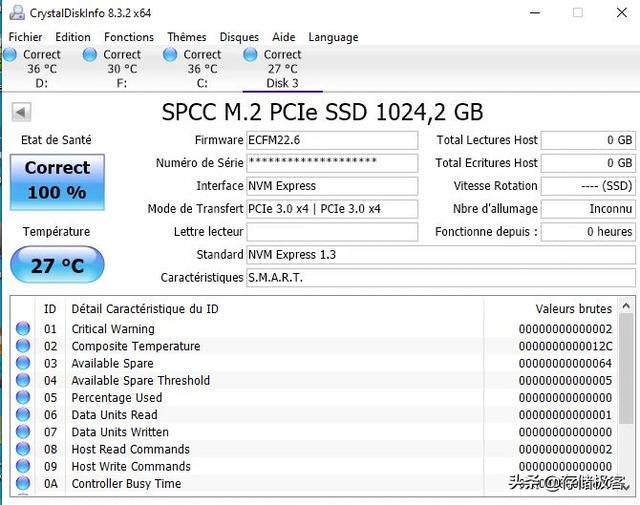
Task: Click the Détail Caractéristique du ID header
Action: click(x=145, y=309)
